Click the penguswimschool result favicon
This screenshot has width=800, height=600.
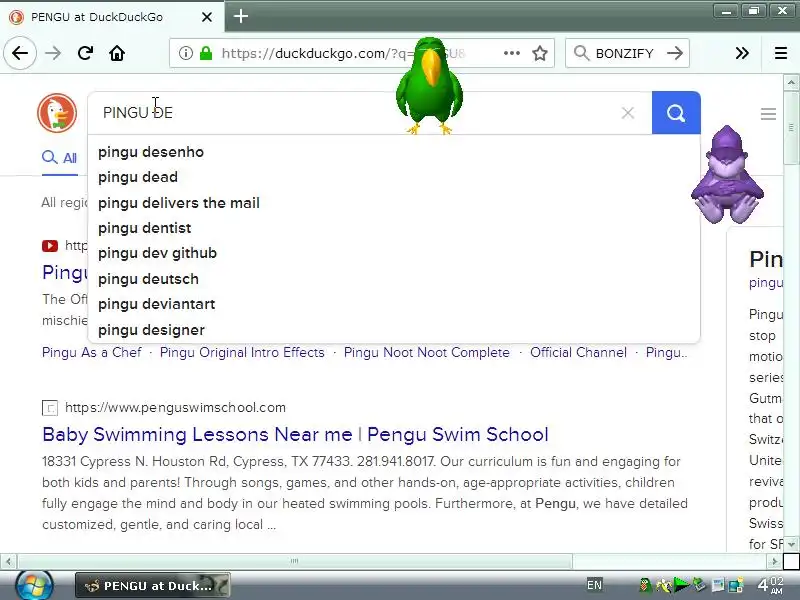(50, 408)
